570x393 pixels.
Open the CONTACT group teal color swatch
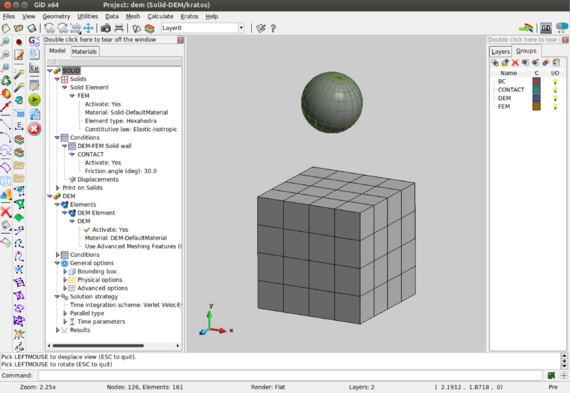536,90
